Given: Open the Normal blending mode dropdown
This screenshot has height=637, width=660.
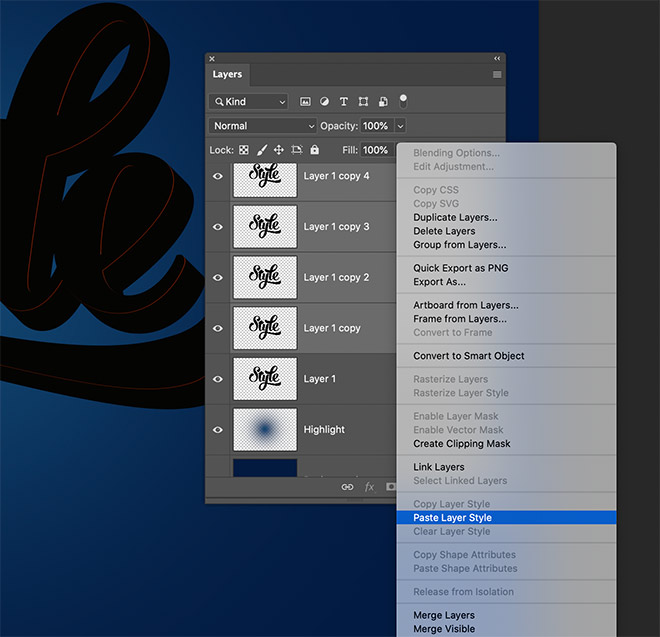Looking at the screenshot, I should click(x=262, y=126).
